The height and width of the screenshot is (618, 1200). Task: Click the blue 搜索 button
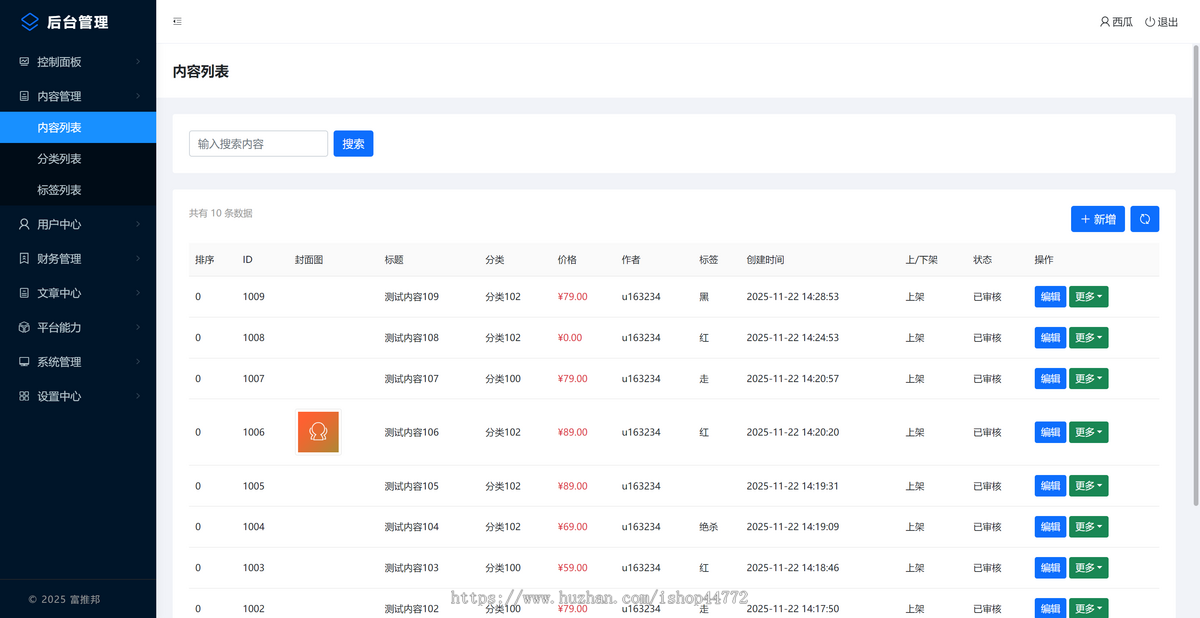[353, 144]
